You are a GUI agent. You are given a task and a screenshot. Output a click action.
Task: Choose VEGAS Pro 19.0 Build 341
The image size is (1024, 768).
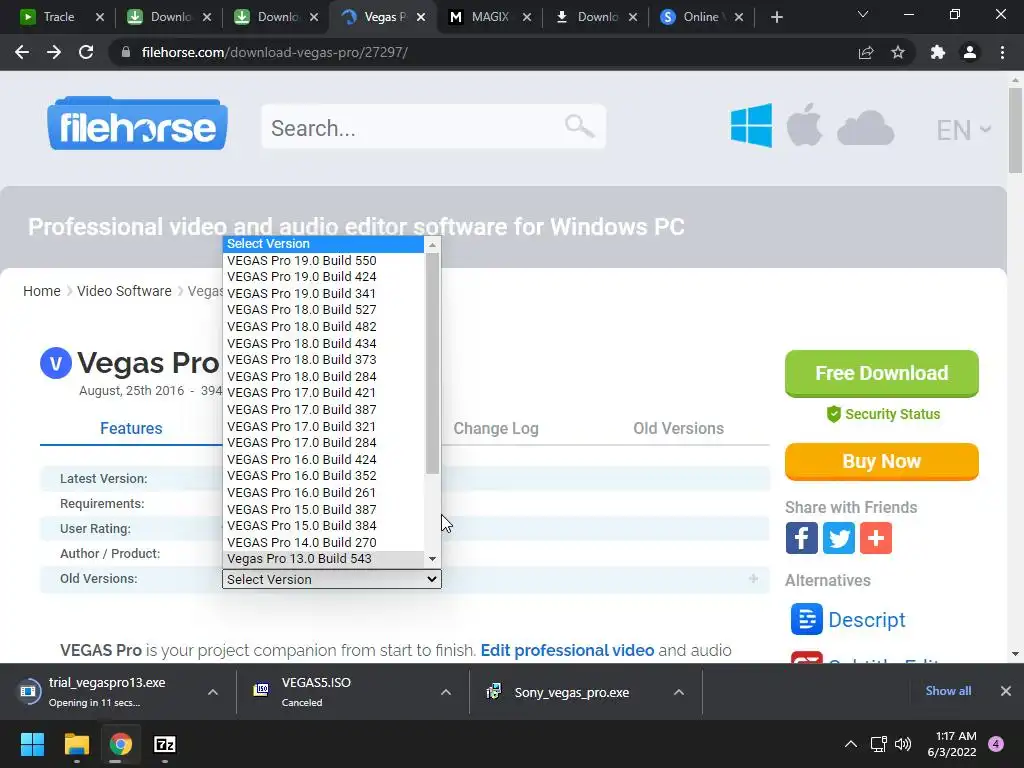323,293
